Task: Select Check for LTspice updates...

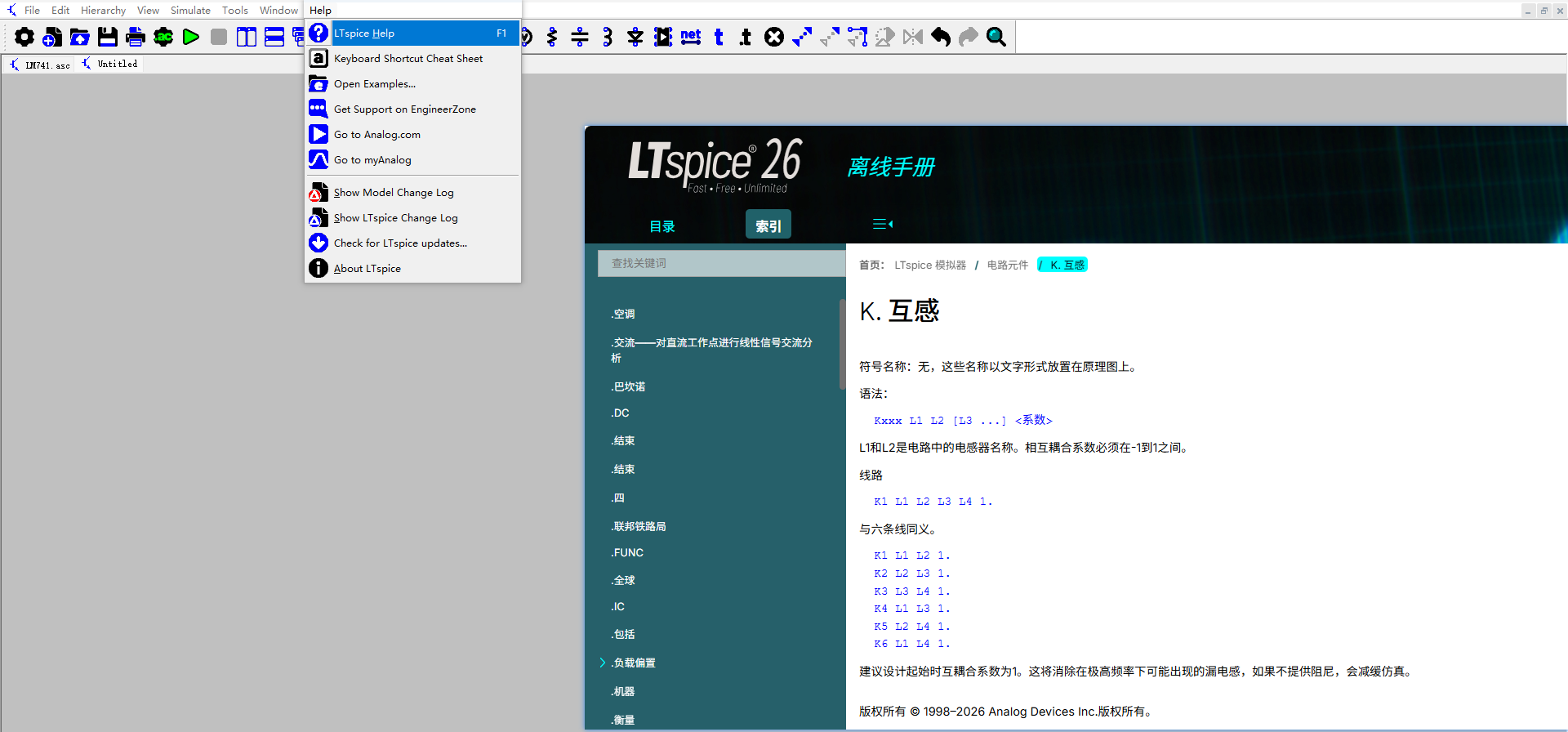Action: pyautogui.click(x=413, y=243)
